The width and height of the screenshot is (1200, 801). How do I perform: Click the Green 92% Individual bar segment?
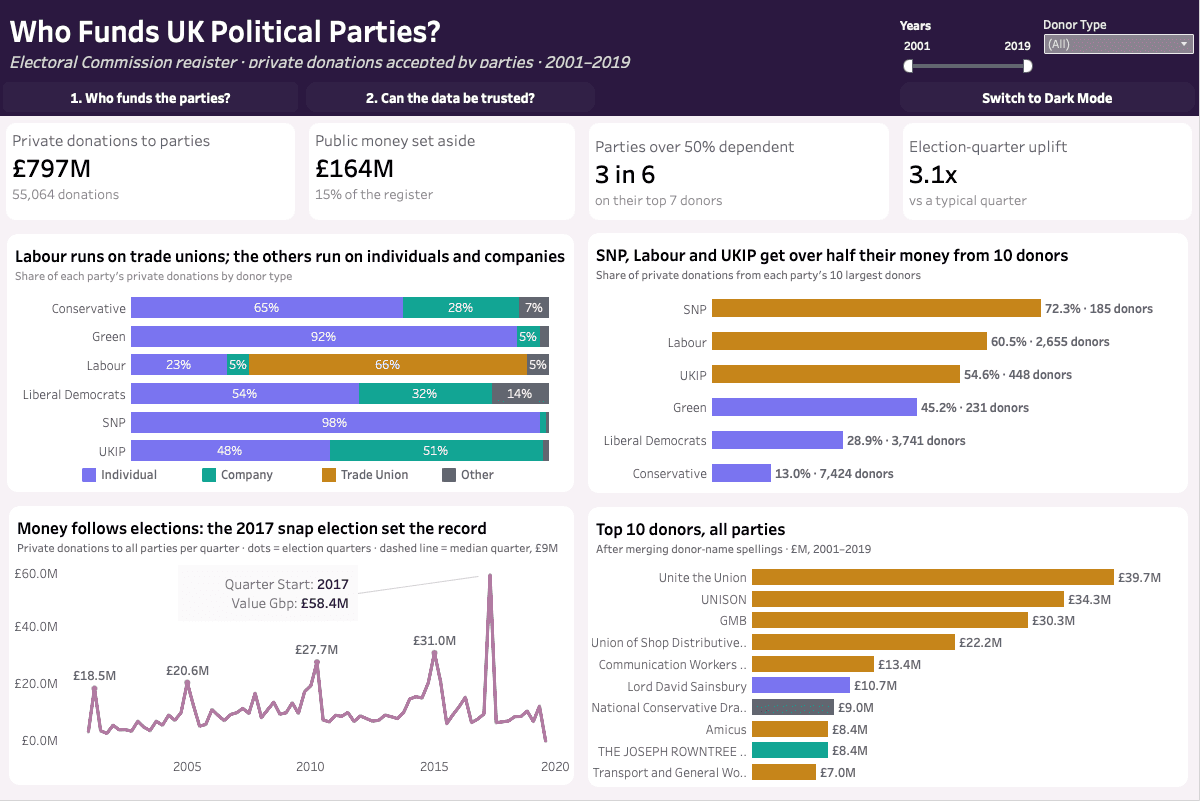(x=323, y=337)
